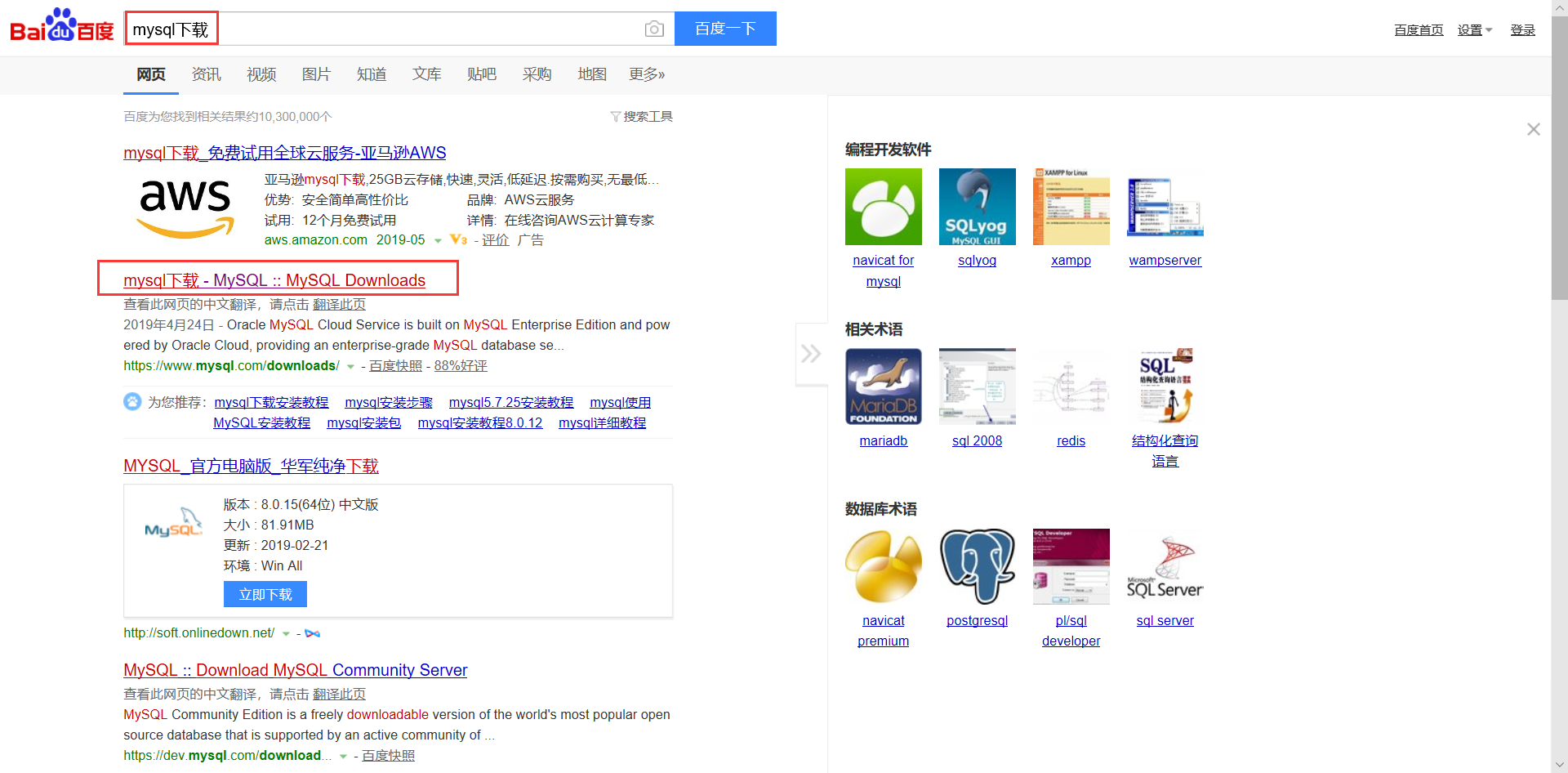The image size is (1568, 773).
Task: Open the navicat premium thumbnail
Action: point(884,567)
